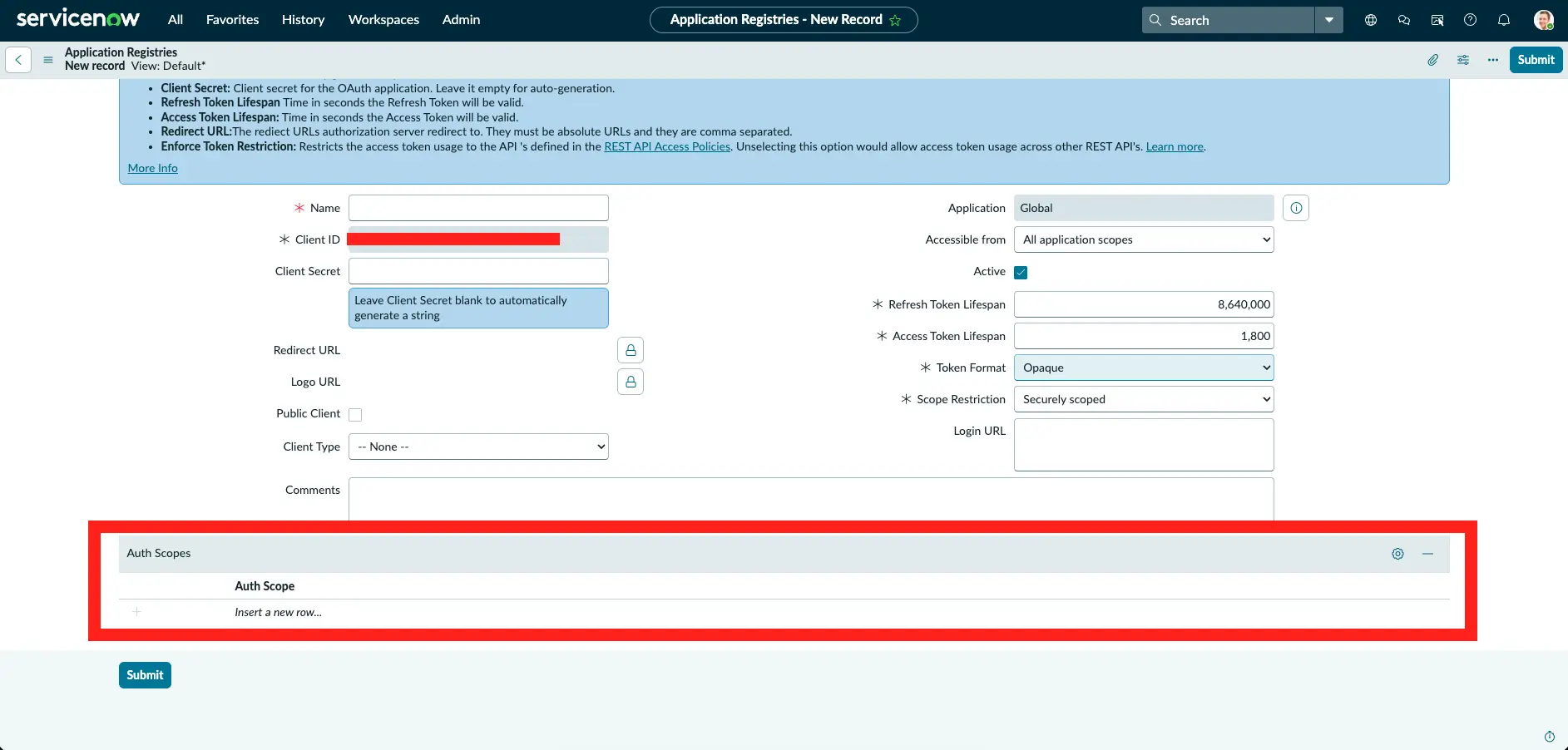Toggle the Public Client checkbox
1568x750 pixels.
pyautogui.click(x=355, y=414)
